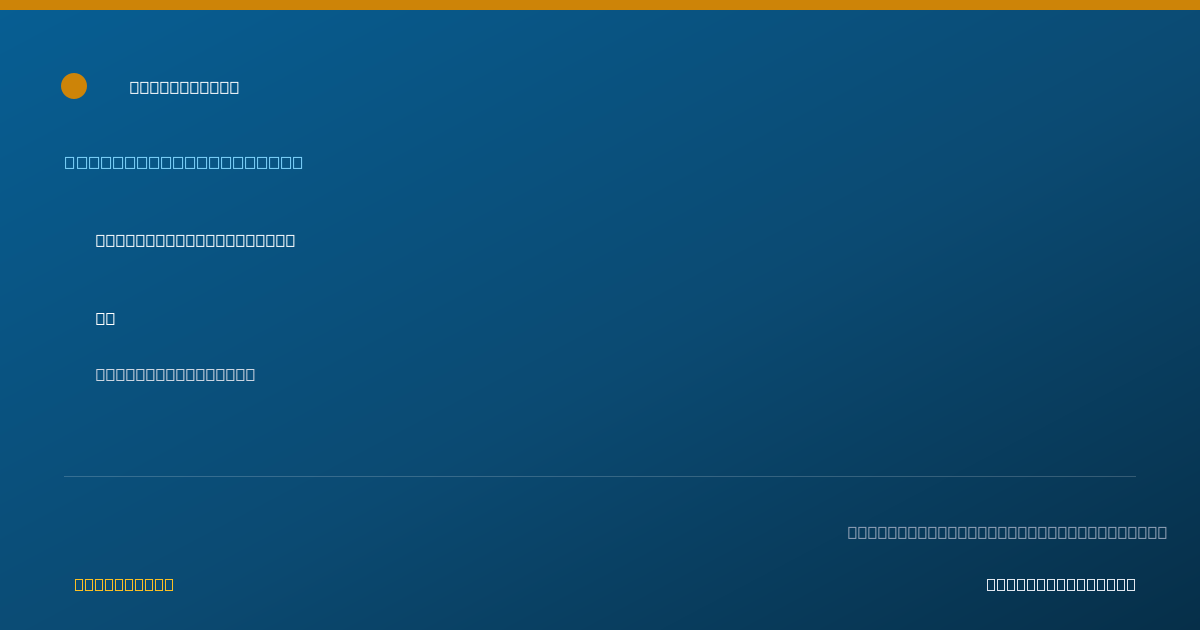Open the orange-yellow footer link at bottom left
This screenshot has height=630, width=1200.
tap(124, 584)
